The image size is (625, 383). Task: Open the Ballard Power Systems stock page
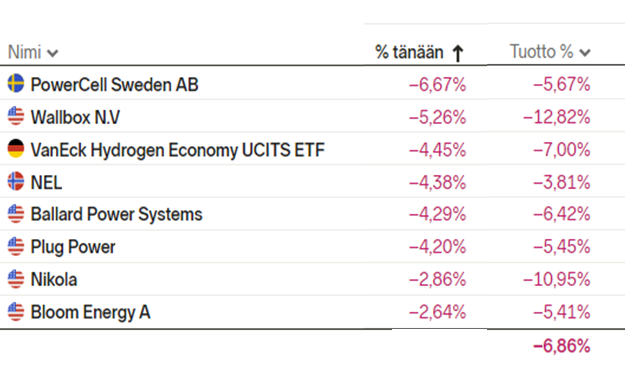coord(116,214)
